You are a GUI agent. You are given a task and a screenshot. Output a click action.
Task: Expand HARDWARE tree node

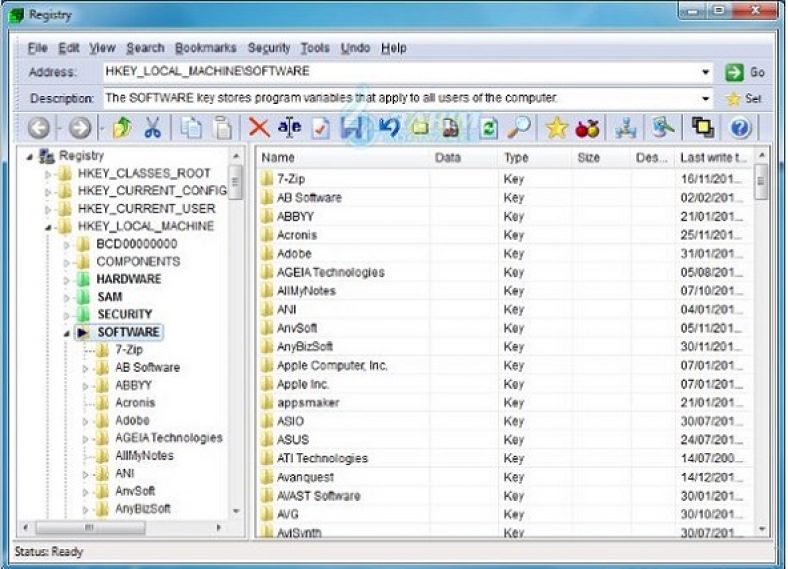pos(66,280)
